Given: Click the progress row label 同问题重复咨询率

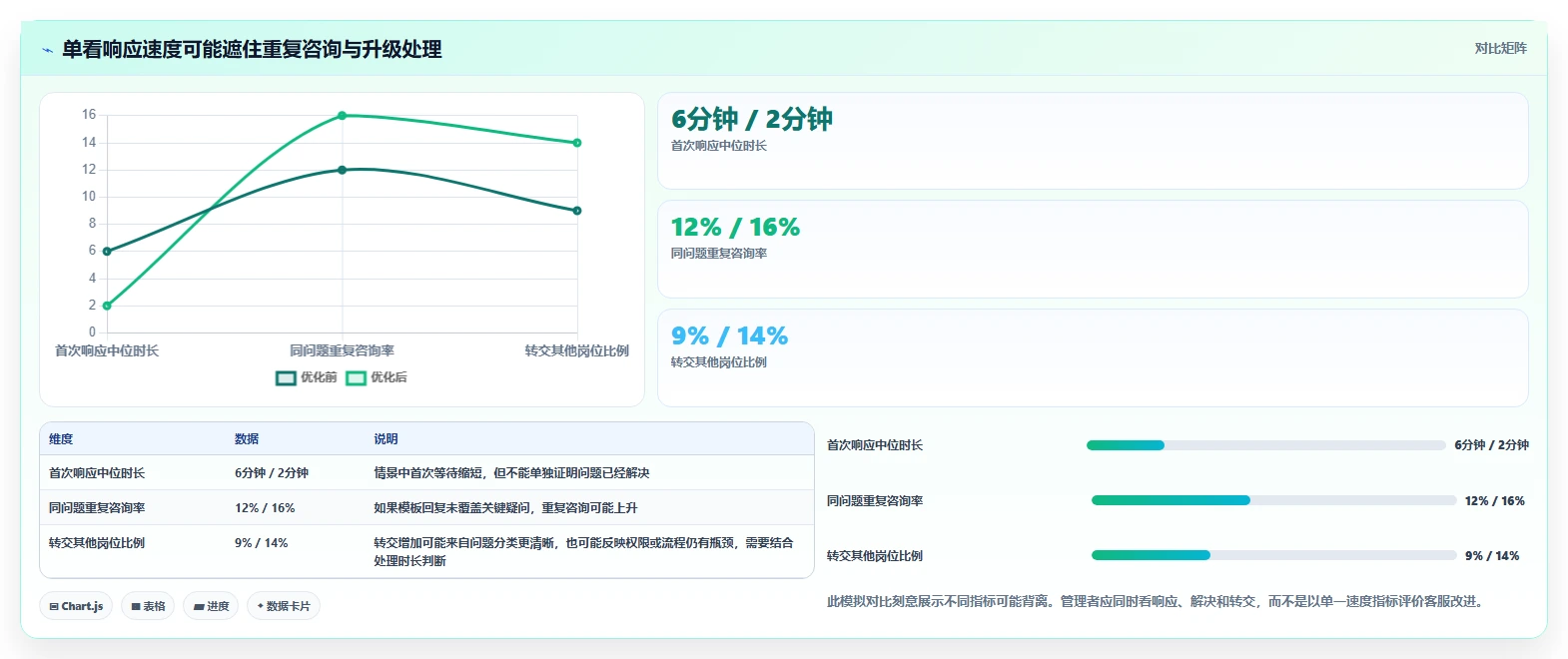Looking at the screenshot, I should (875, 501).
